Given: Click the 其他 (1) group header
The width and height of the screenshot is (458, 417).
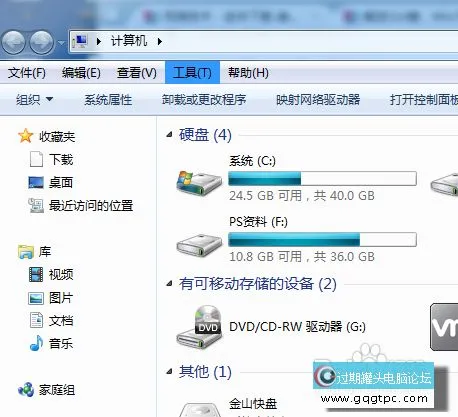Looking at the screenshot, I should tap(205, 372).
